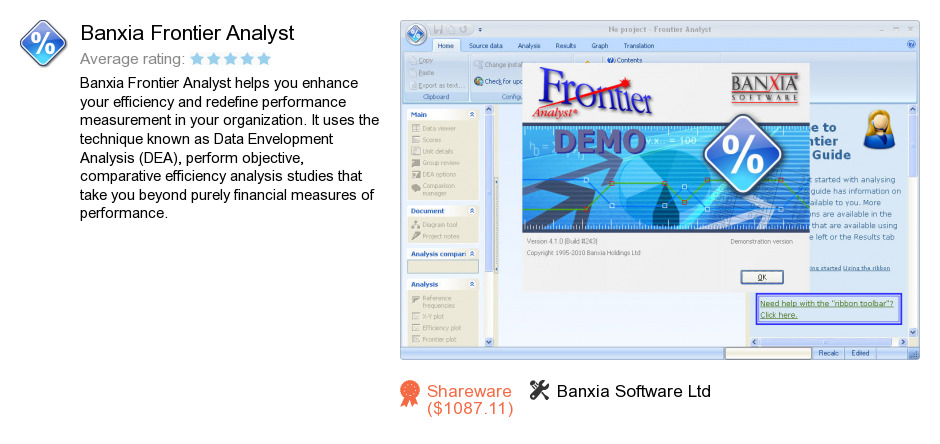Open the Results ribbon tab
This screenshot has height=444, width=940.
(566, 46)
